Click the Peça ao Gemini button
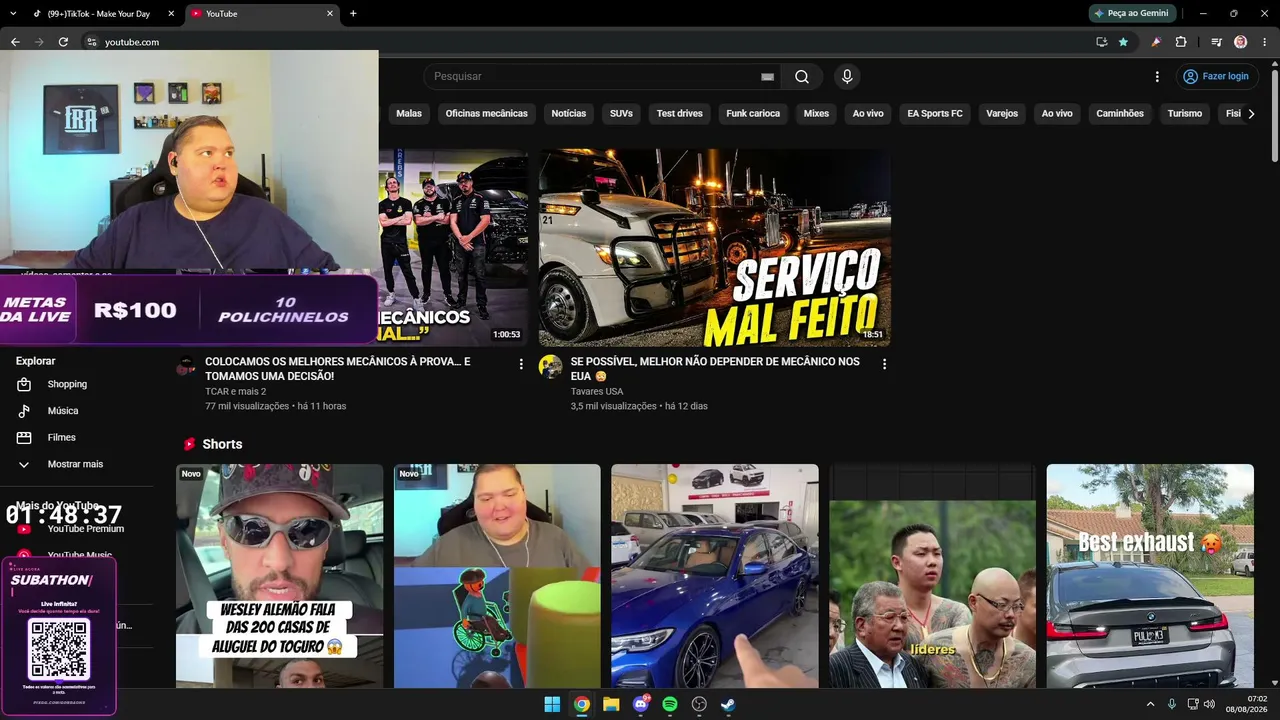The height and width of the screenshot is (720, 1280). 1131,14
